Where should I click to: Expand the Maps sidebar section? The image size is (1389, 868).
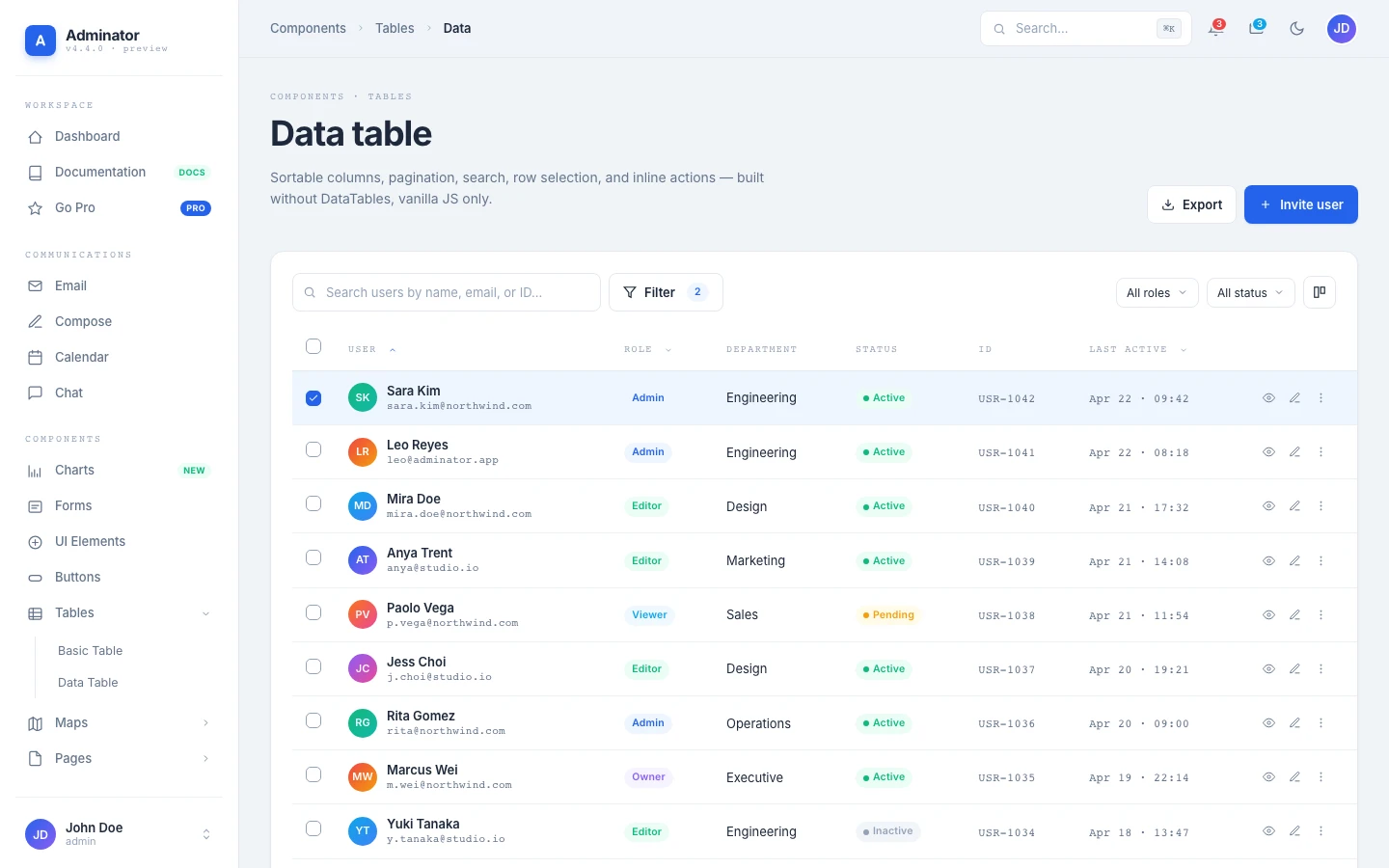pyautogui.click(x=119, y=723)
